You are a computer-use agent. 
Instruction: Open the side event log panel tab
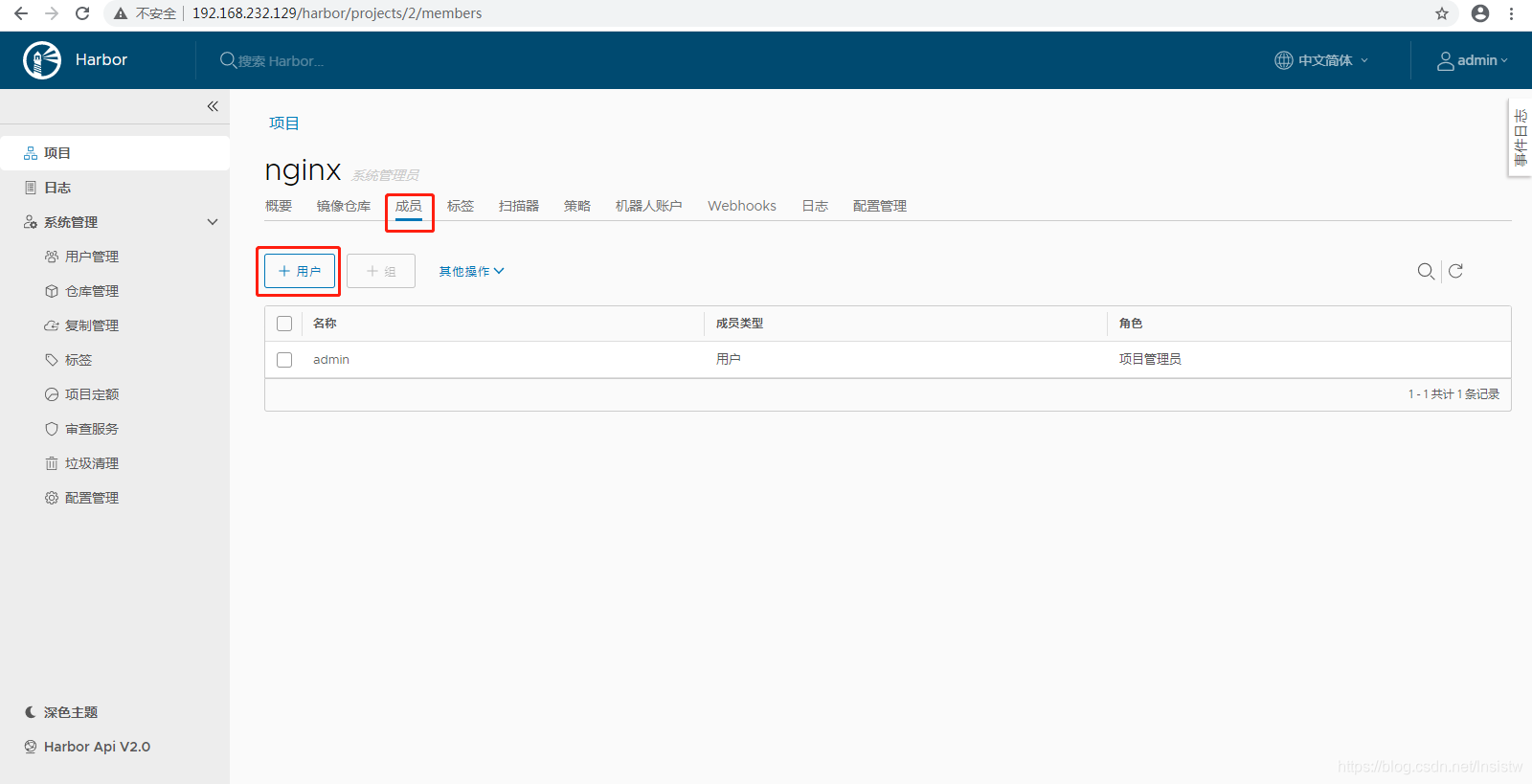tap(1520, 137)
